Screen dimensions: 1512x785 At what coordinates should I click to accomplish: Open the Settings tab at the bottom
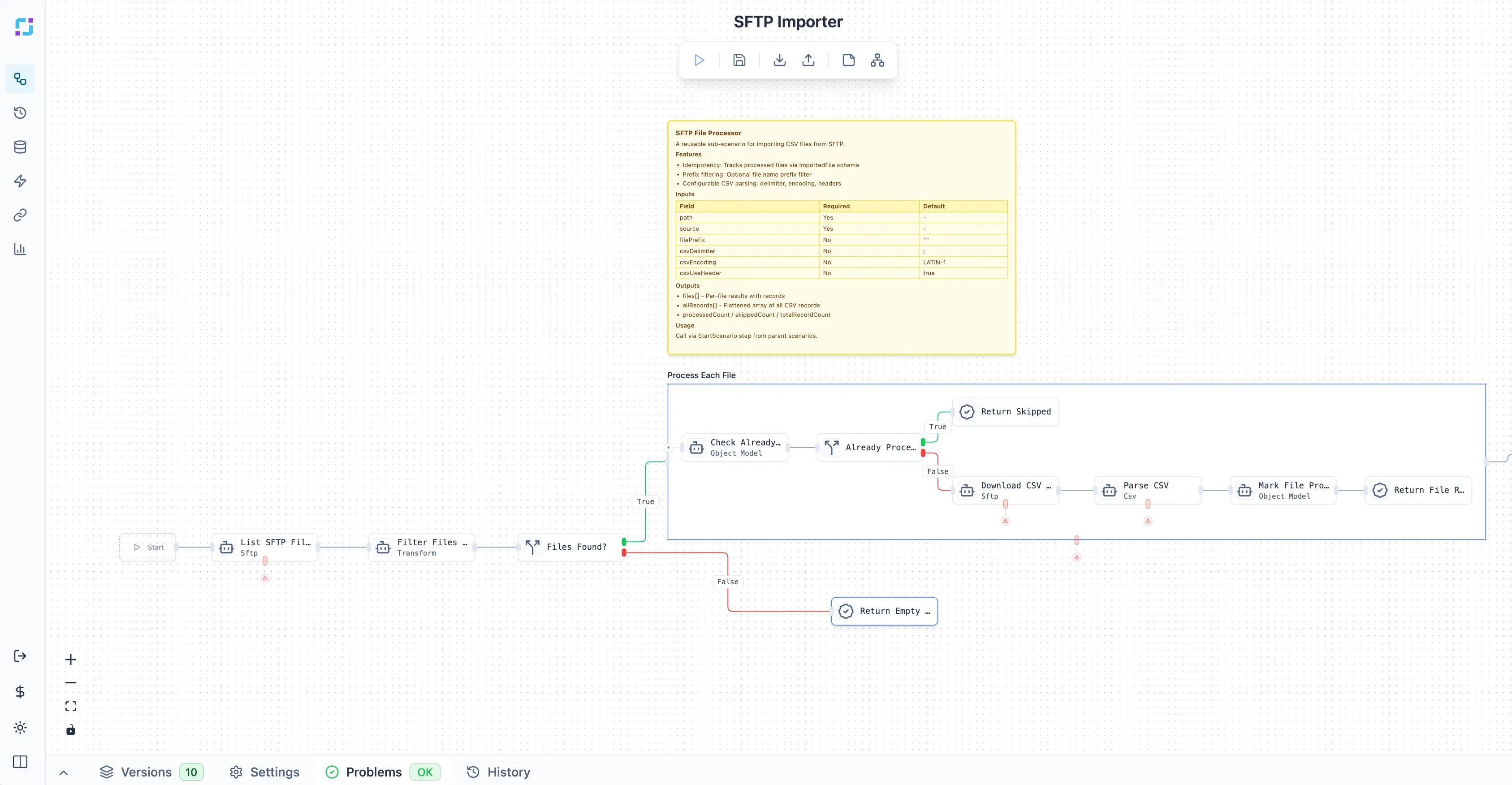click(264, 772)
